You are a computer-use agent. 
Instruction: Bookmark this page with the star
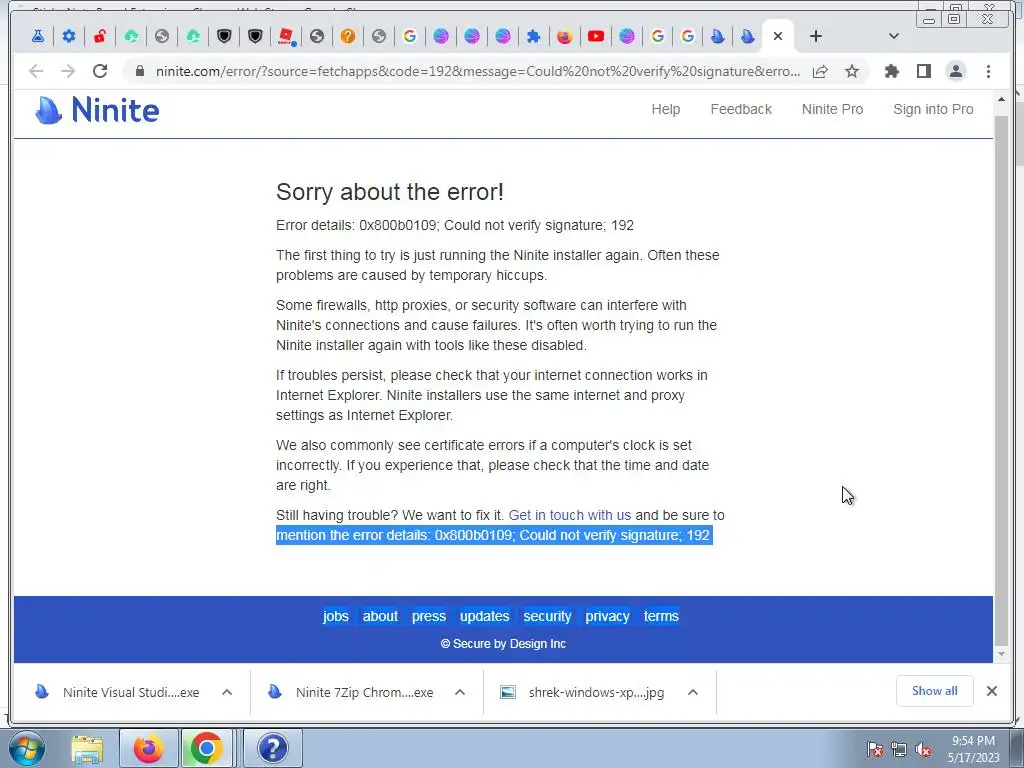pos(852,71)
